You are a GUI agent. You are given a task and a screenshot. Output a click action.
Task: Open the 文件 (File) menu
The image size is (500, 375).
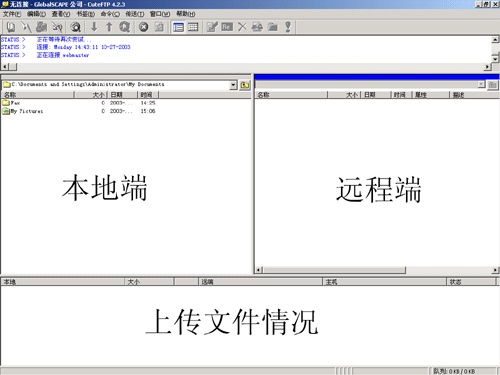(x=12, y=14)
